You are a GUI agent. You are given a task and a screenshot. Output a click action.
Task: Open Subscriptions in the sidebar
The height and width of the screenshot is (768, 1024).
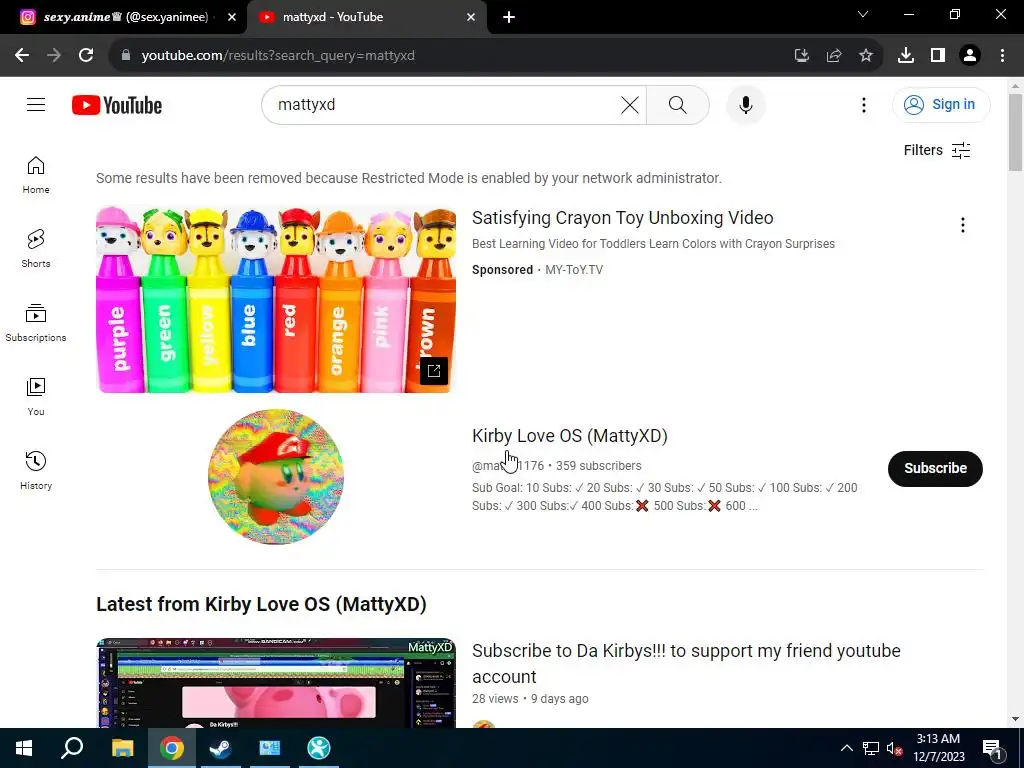36,323
